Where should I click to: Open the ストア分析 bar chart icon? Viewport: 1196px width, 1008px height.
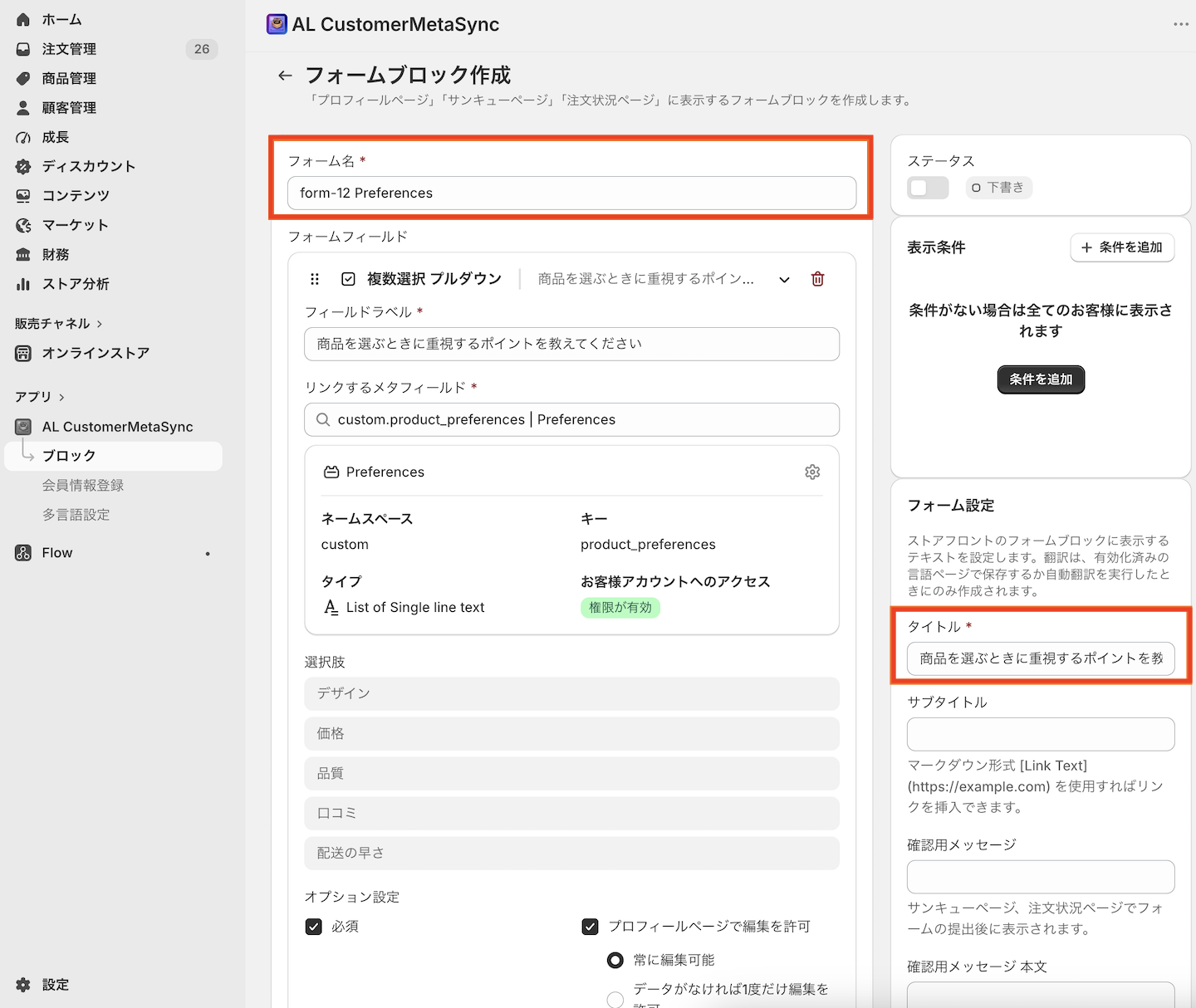coord(23,284)
